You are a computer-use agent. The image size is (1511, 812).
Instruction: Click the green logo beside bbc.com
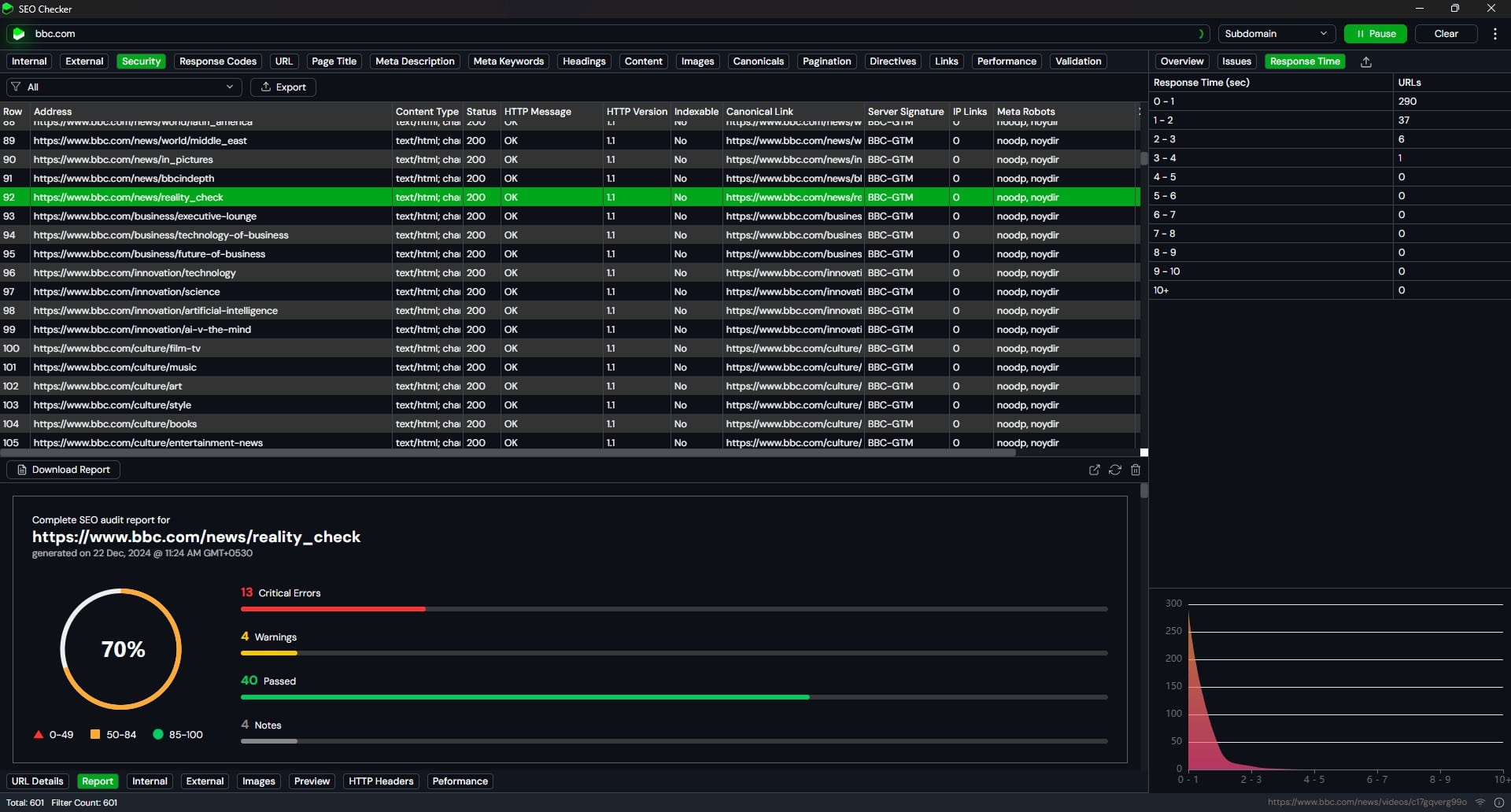18,34
